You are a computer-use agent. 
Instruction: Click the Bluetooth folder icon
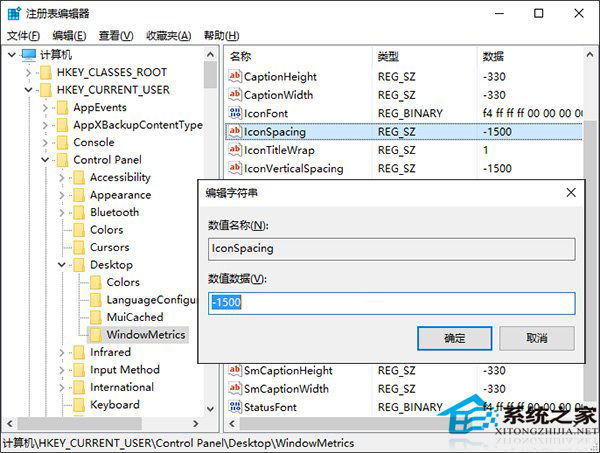79,212
